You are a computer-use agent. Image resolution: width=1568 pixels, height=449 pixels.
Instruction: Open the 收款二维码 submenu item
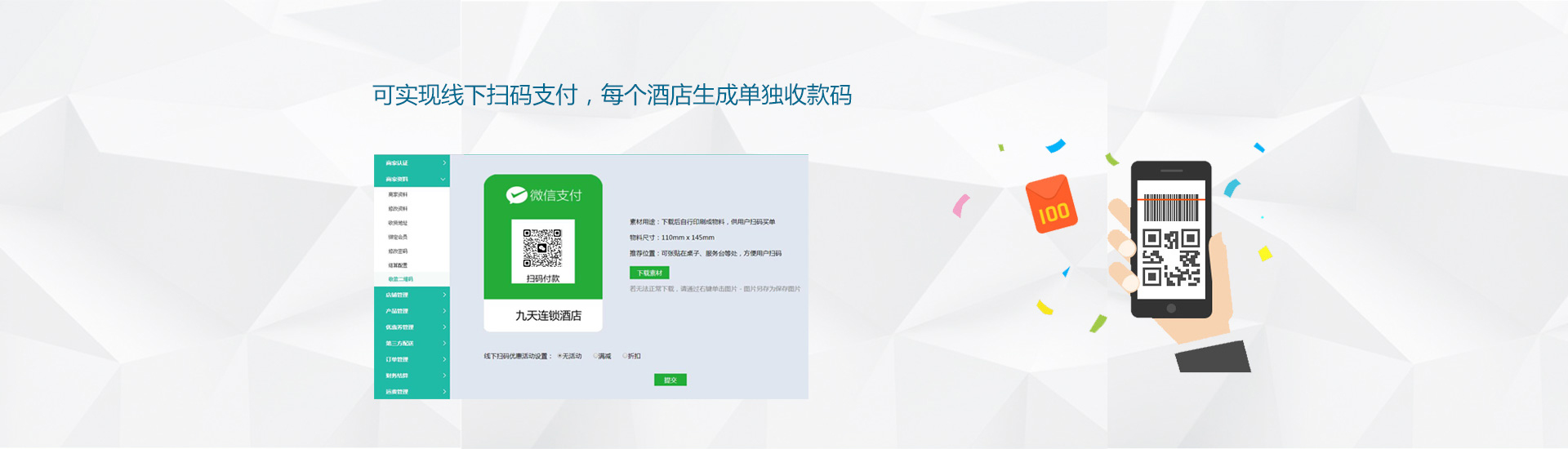[400, 279]
